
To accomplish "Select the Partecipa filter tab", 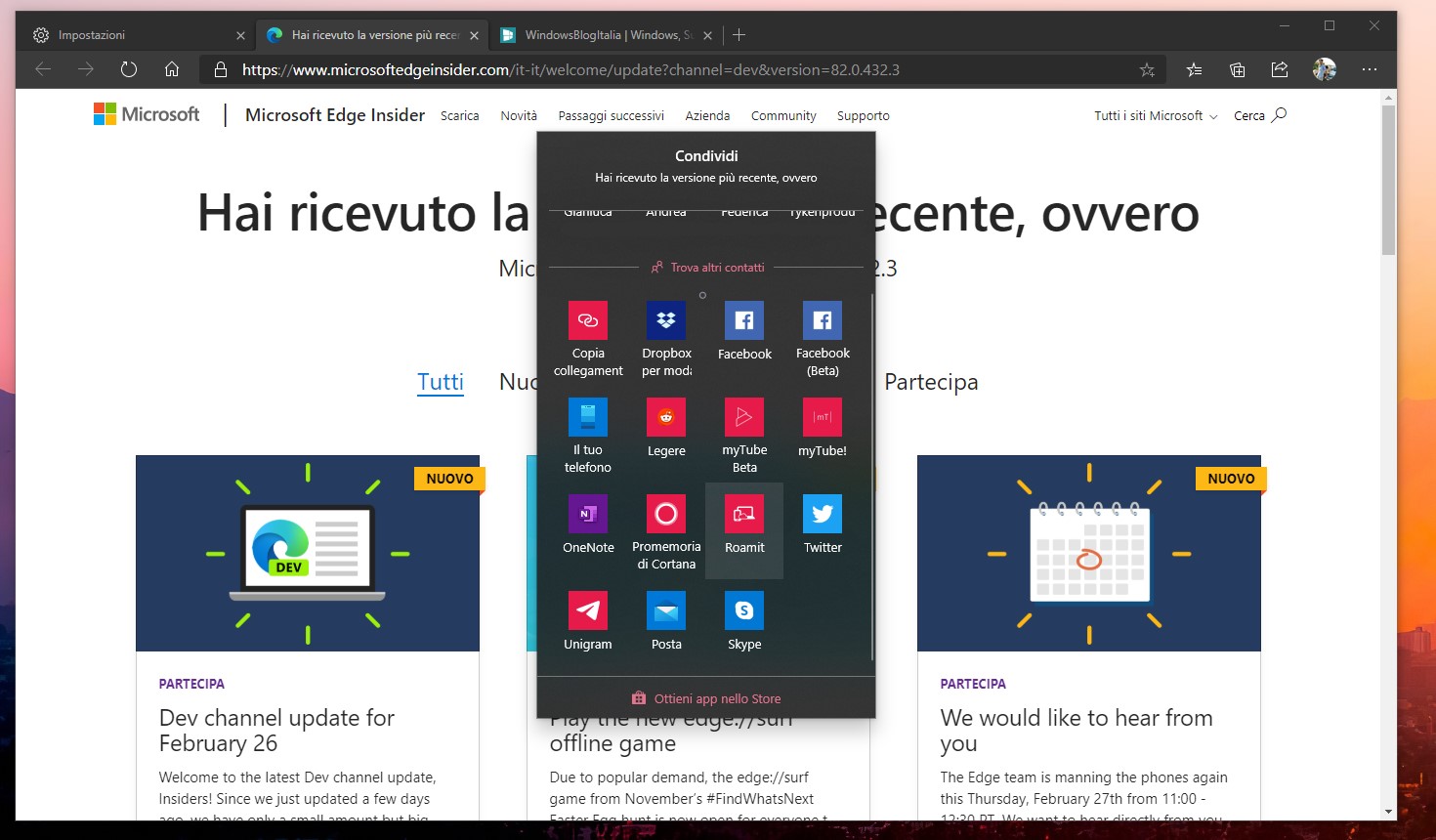I will click(x=931, y=382).
